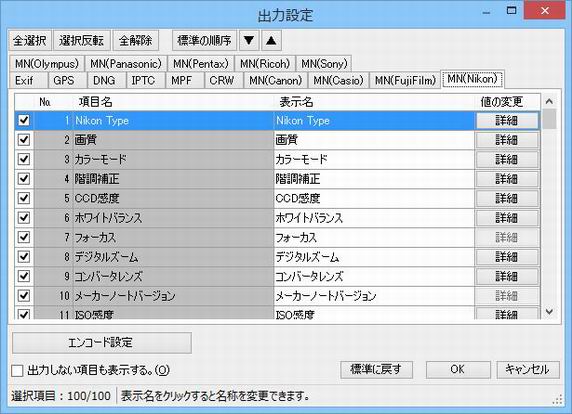The height and width of the screenshot is (414, 572).
Task: Switch to the Exif tab
Action: (24, 80)
